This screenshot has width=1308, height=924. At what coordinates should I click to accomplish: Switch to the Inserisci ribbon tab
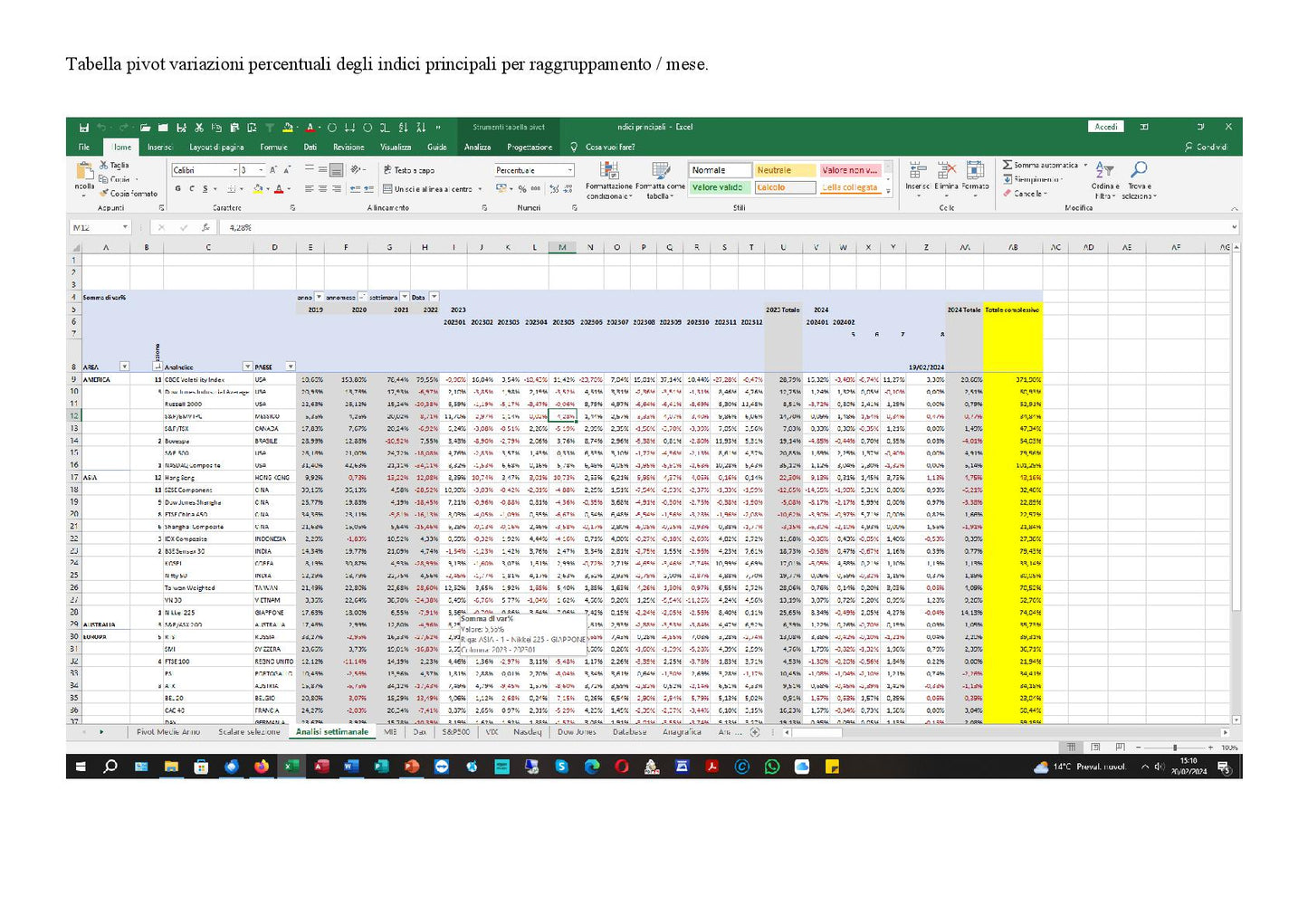pos(160,147)
